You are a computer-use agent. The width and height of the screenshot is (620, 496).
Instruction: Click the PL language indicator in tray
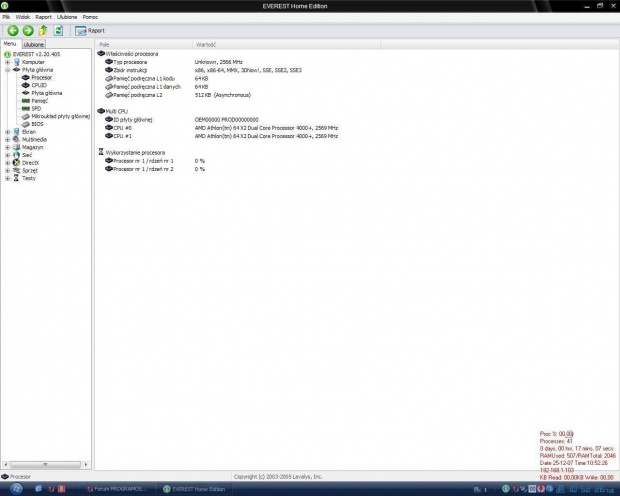click(477, 490)
